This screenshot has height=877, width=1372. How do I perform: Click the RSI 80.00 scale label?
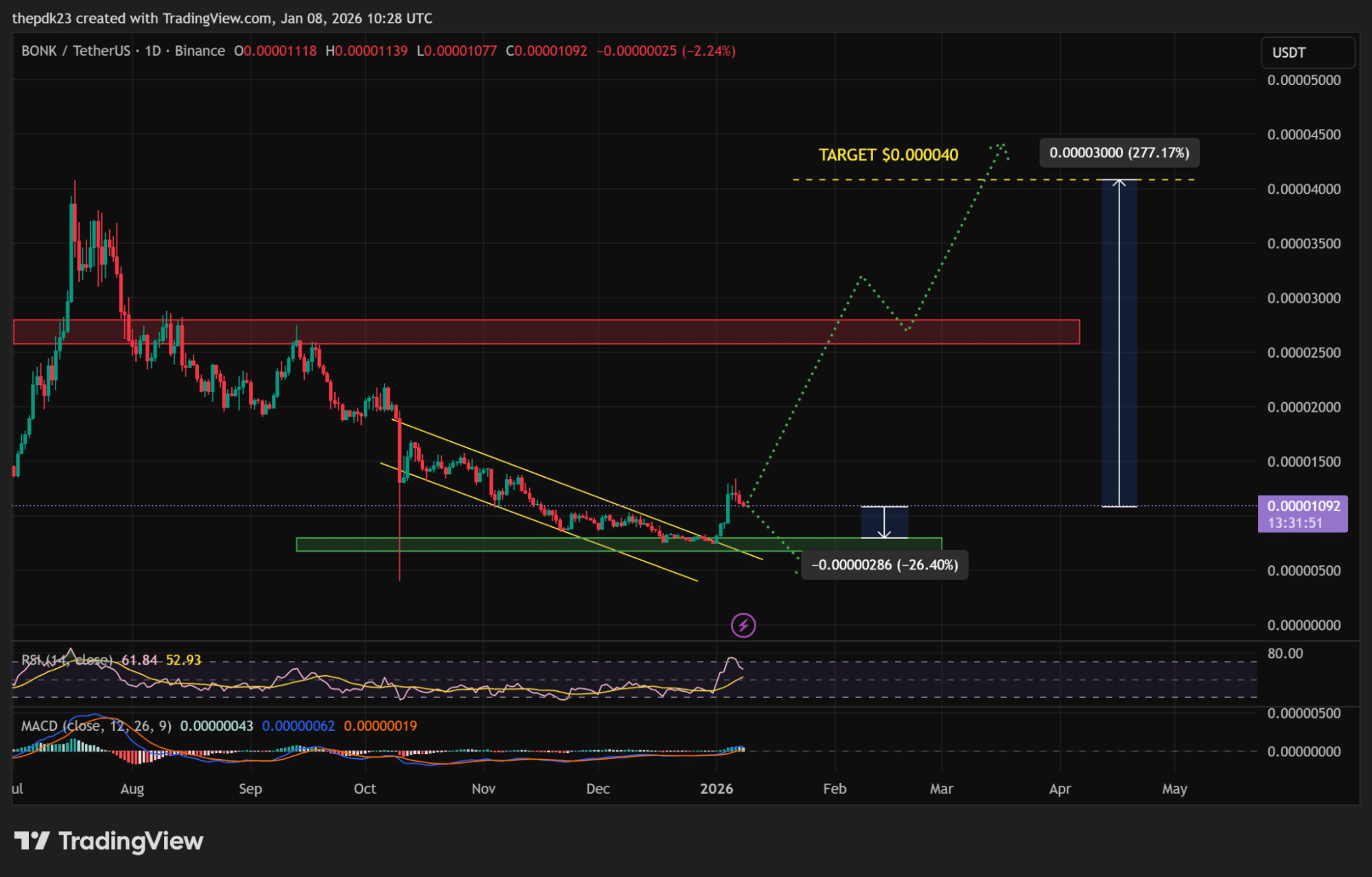pos(1285,654)
